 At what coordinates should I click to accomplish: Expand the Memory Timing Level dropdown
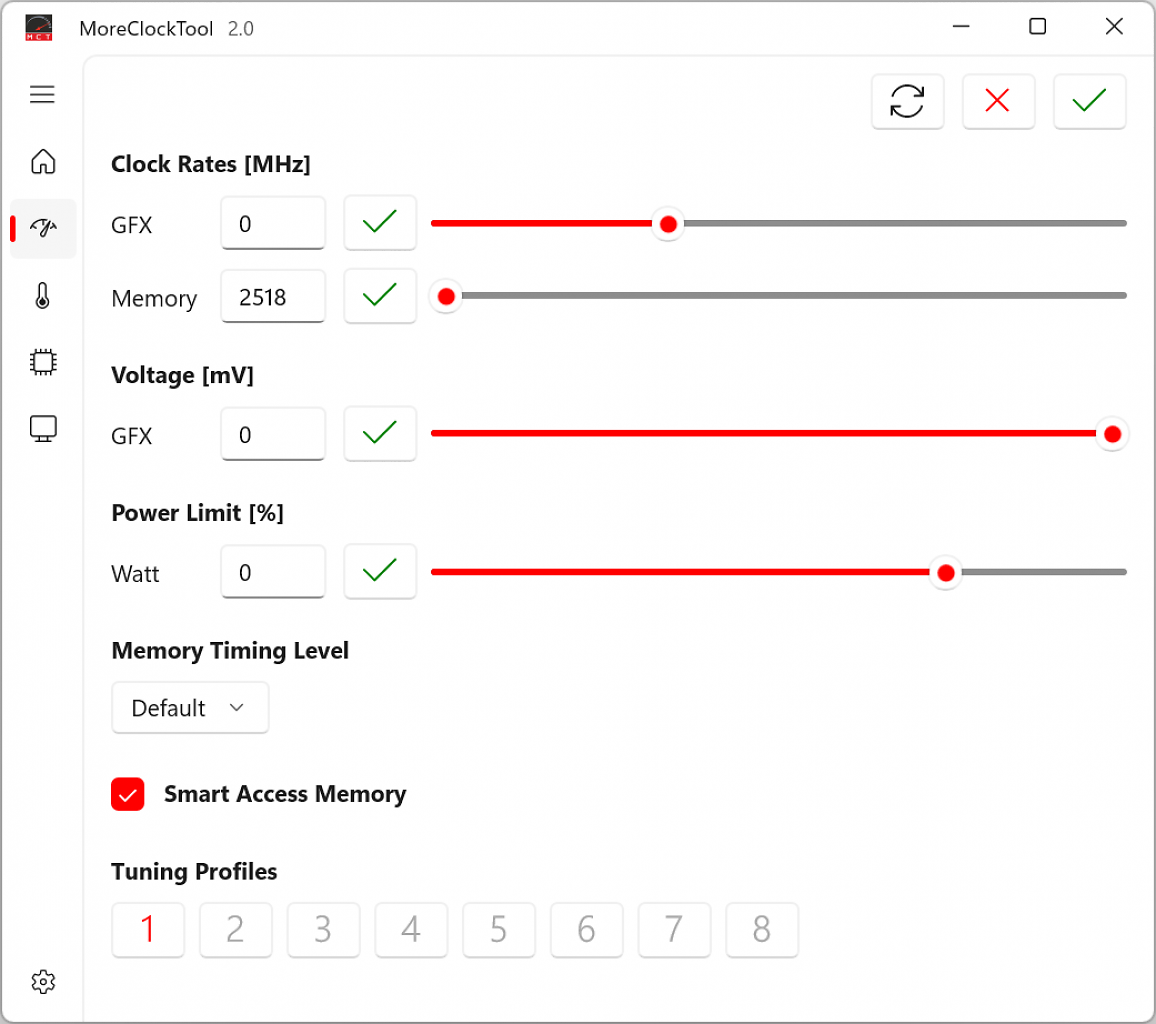tap(189, 708)
